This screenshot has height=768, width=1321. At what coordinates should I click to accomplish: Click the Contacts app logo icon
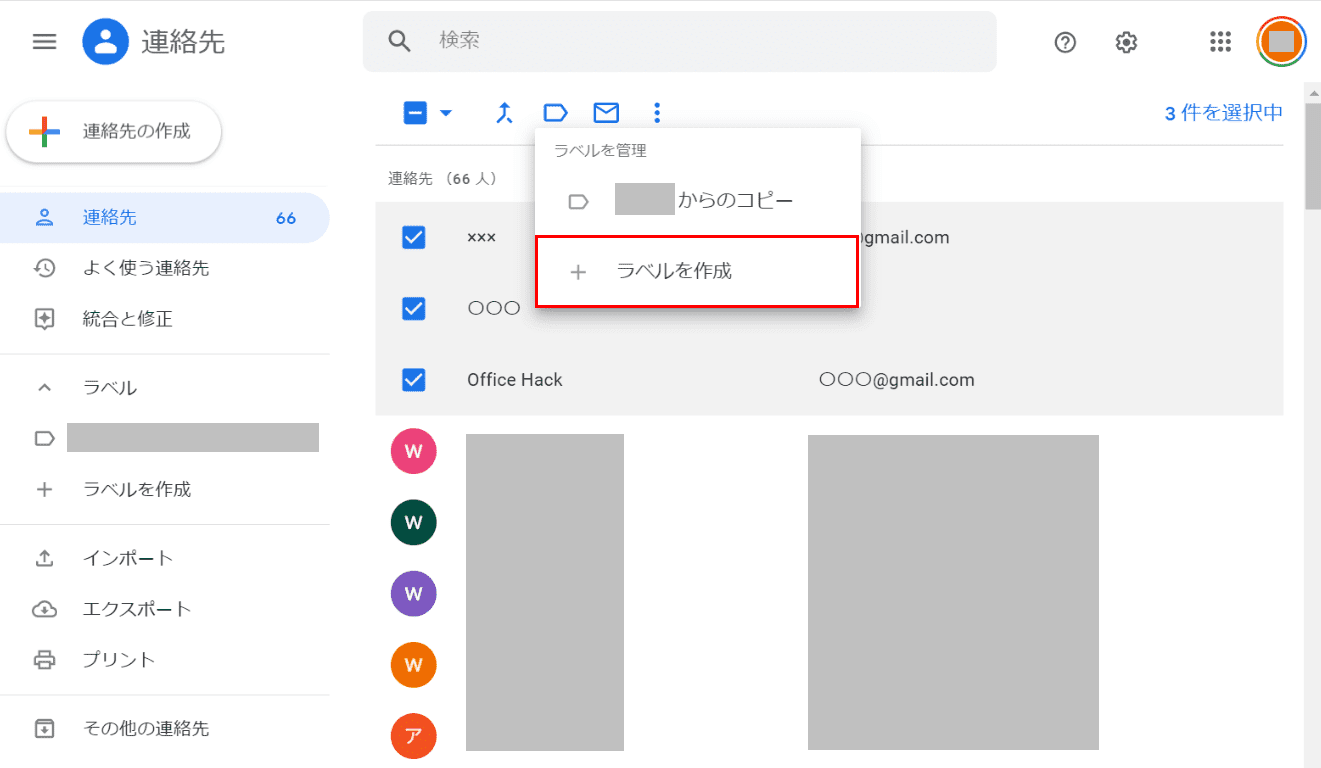tap(105, 41)
